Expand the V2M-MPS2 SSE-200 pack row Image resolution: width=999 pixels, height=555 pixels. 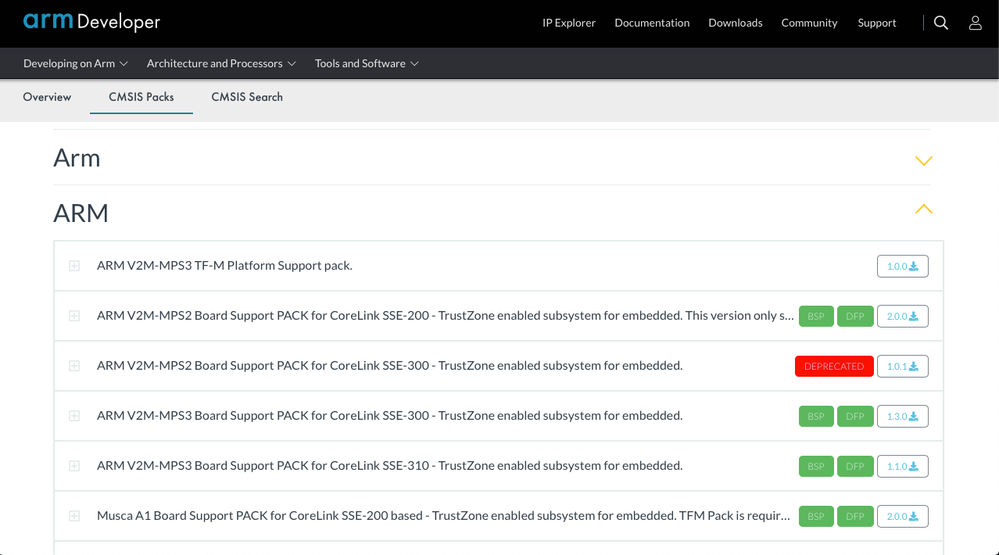click(75, 316)
